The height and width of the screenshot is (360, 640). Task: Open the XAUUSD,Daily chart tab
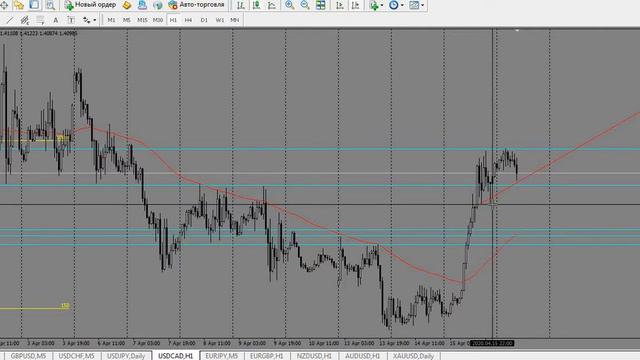tap(413, 356)
